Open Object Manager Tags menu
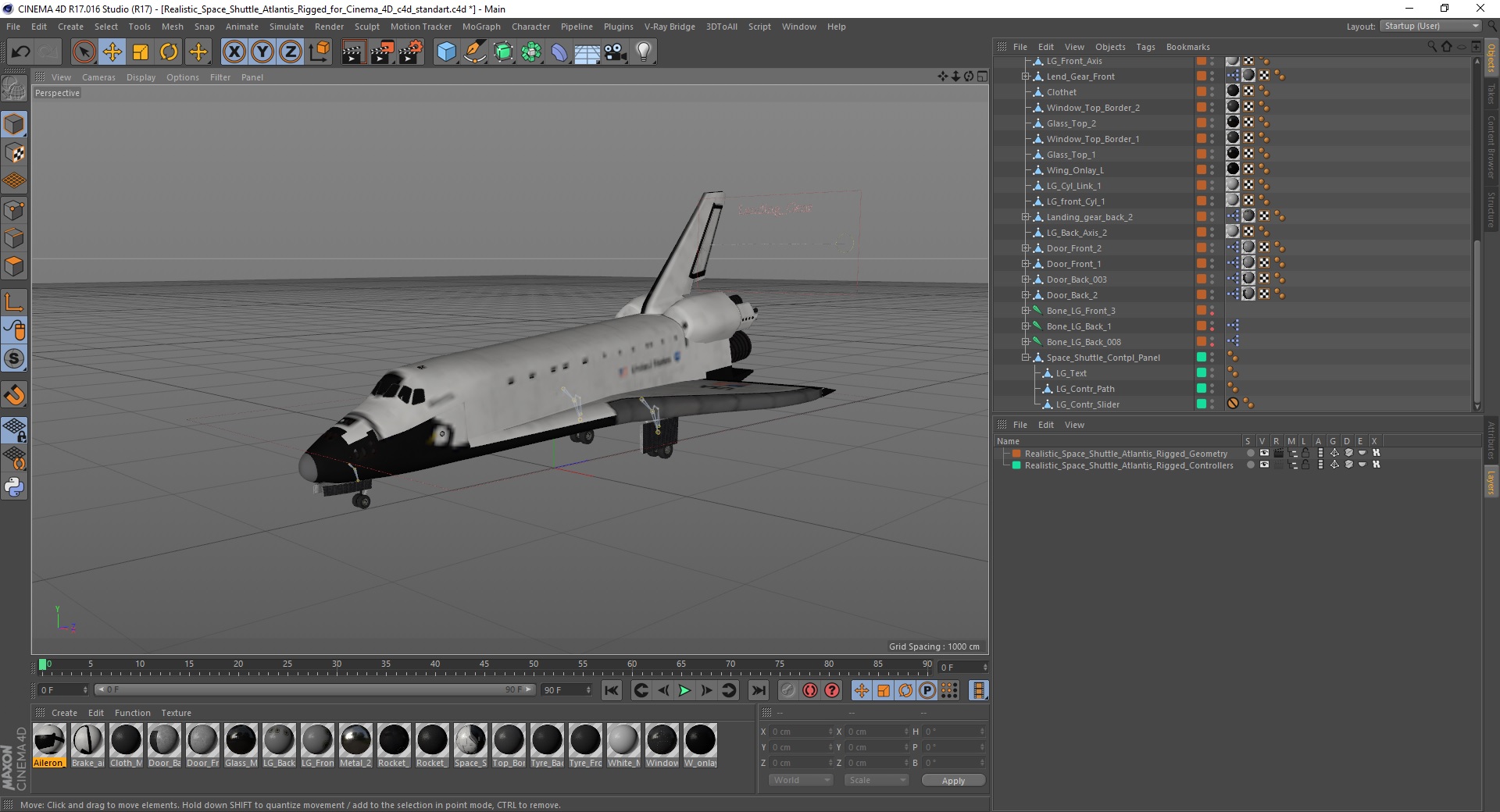The width and height of the screenshot is (1500, 812). click(1145, 47)
